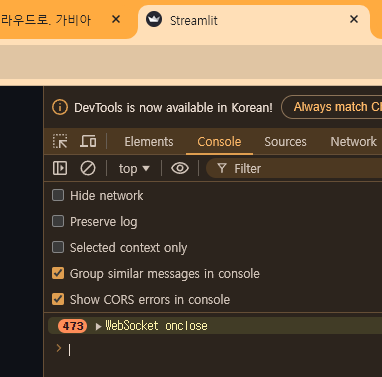Uncheck Group similar messages in console
This screenshot has height=377, width=382.
point(58,273)
